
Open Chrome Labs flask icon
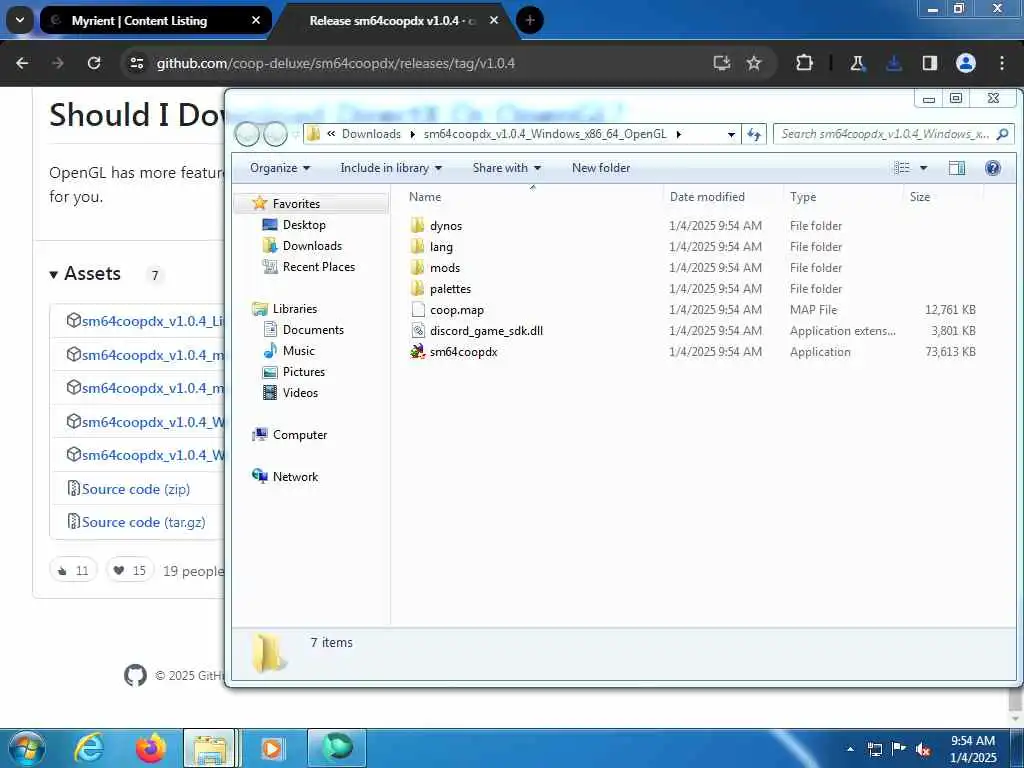[857, 63]
